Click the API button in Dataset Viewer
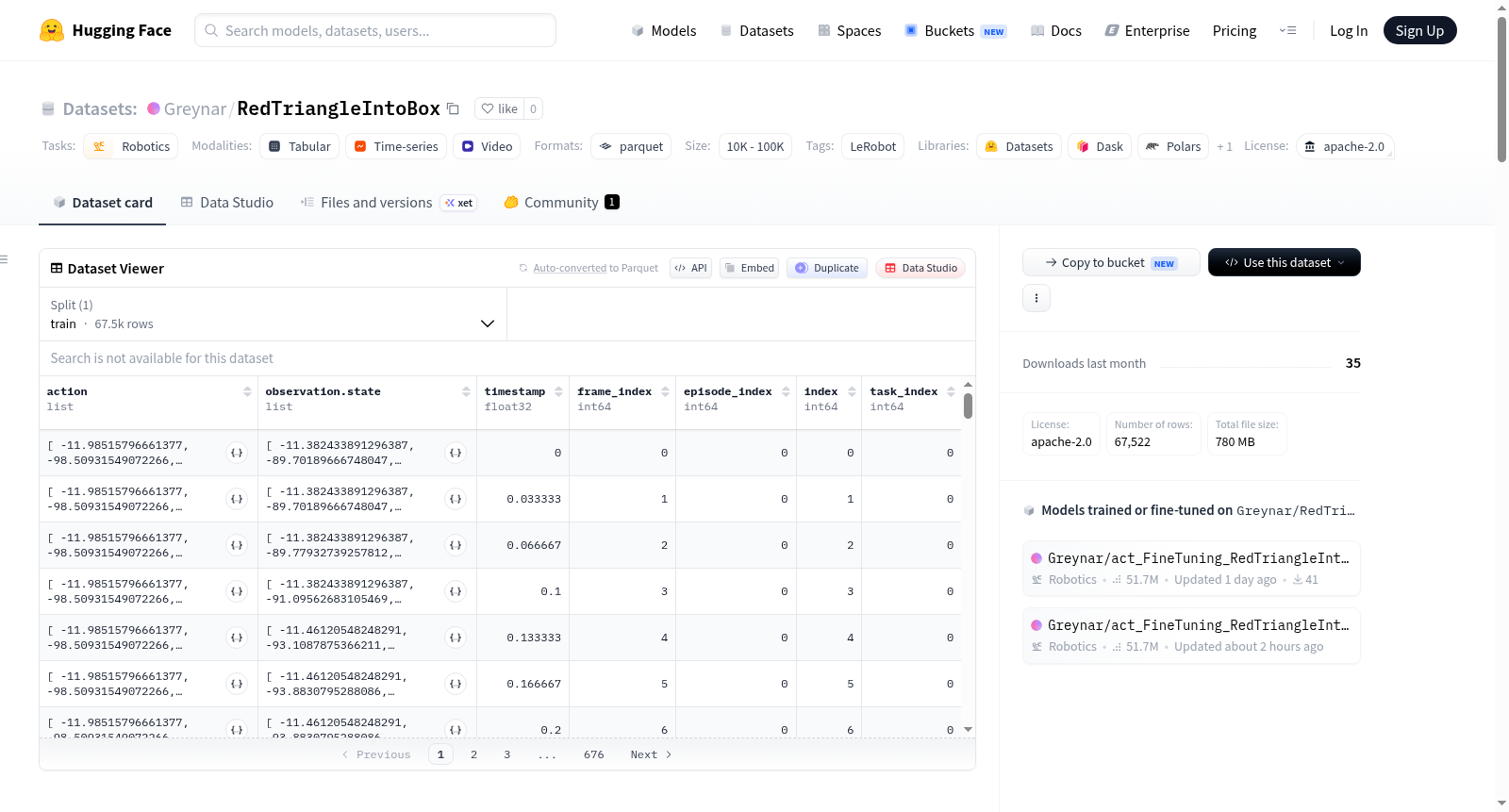This screenshot has height=812, width=1509. pyautogui.click(x=690, y=268)
